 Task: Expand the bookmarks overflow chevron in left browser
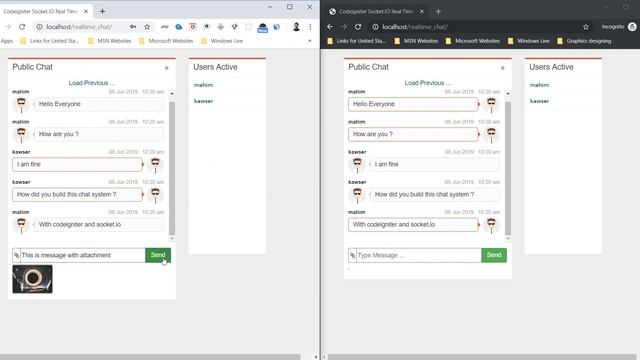click(309, 41)
